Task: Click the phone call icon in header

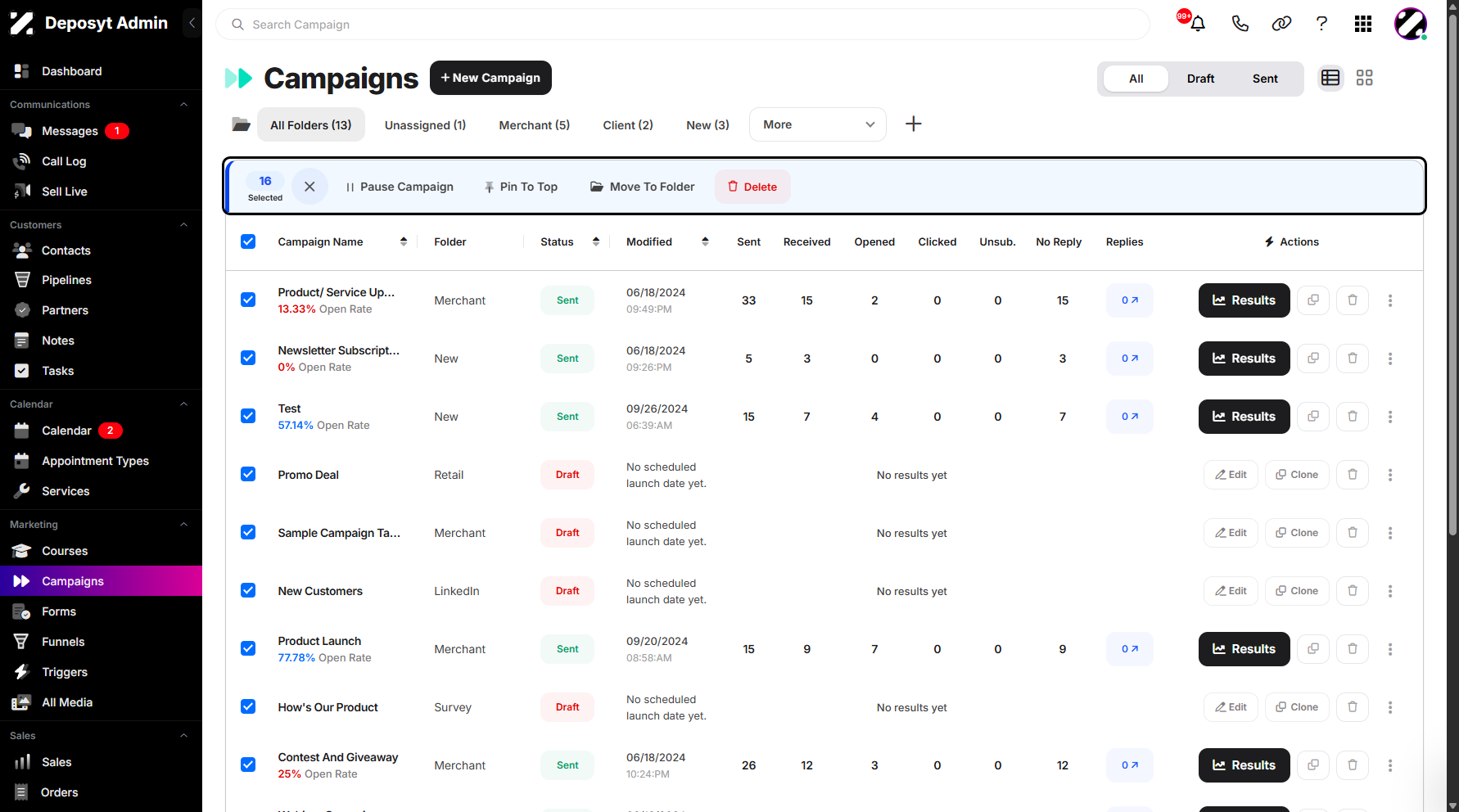Action: pos(1240,24)
